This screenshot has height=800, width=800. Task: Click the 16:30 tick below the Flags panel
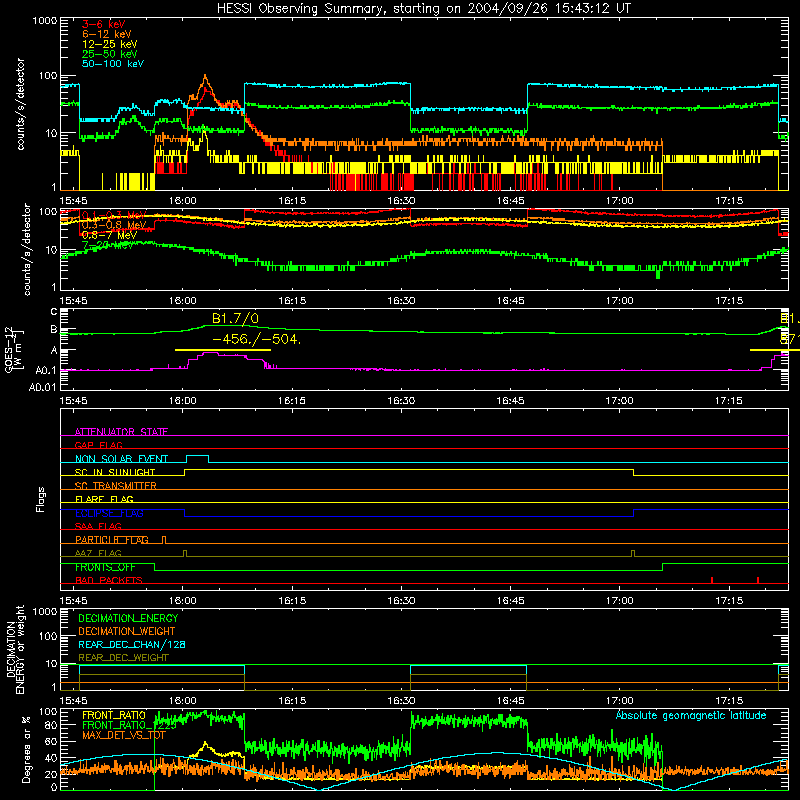point(401,601)
